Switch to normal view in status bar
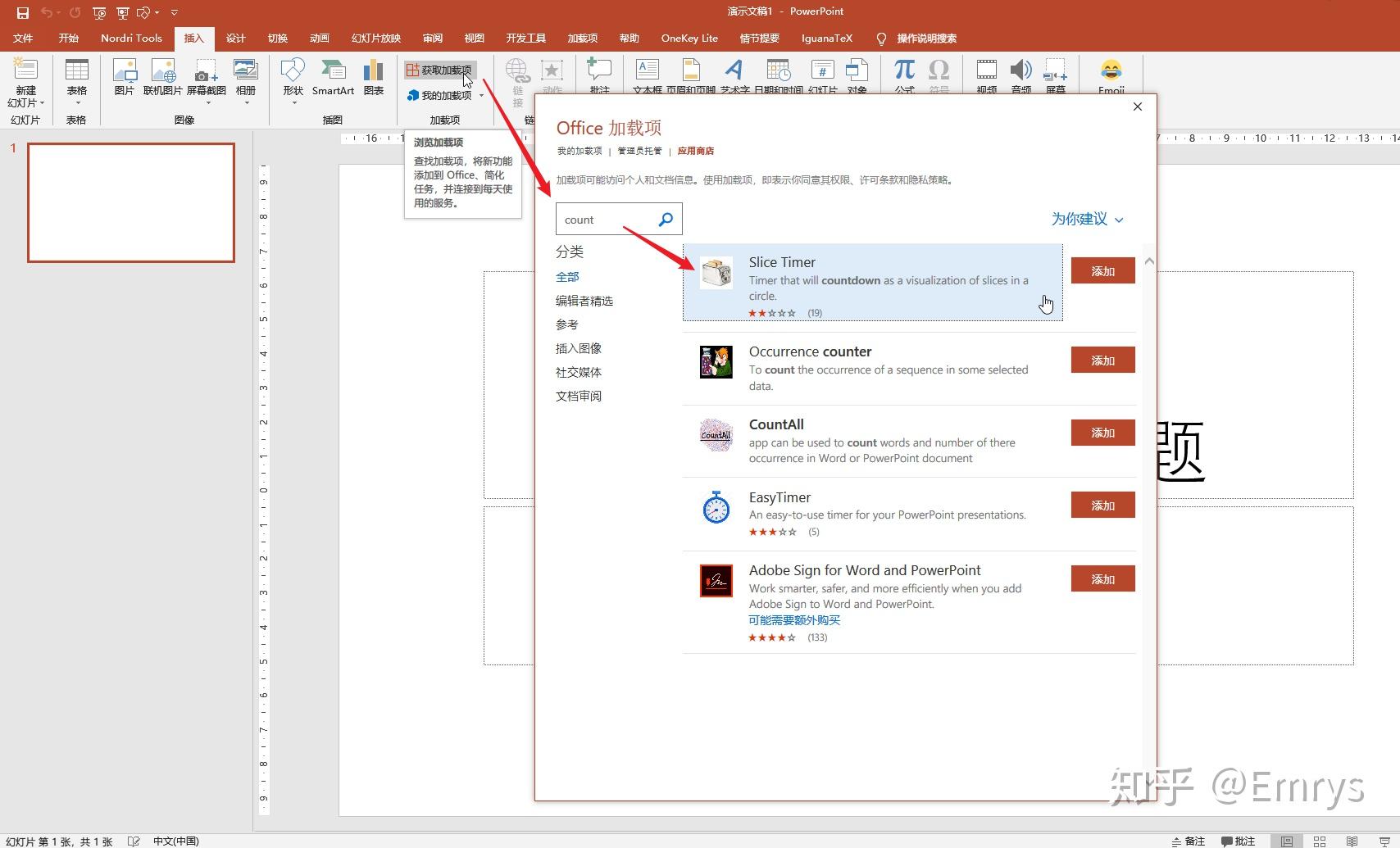Viewport: 1400px width, 848px height. coord(1287,841)
